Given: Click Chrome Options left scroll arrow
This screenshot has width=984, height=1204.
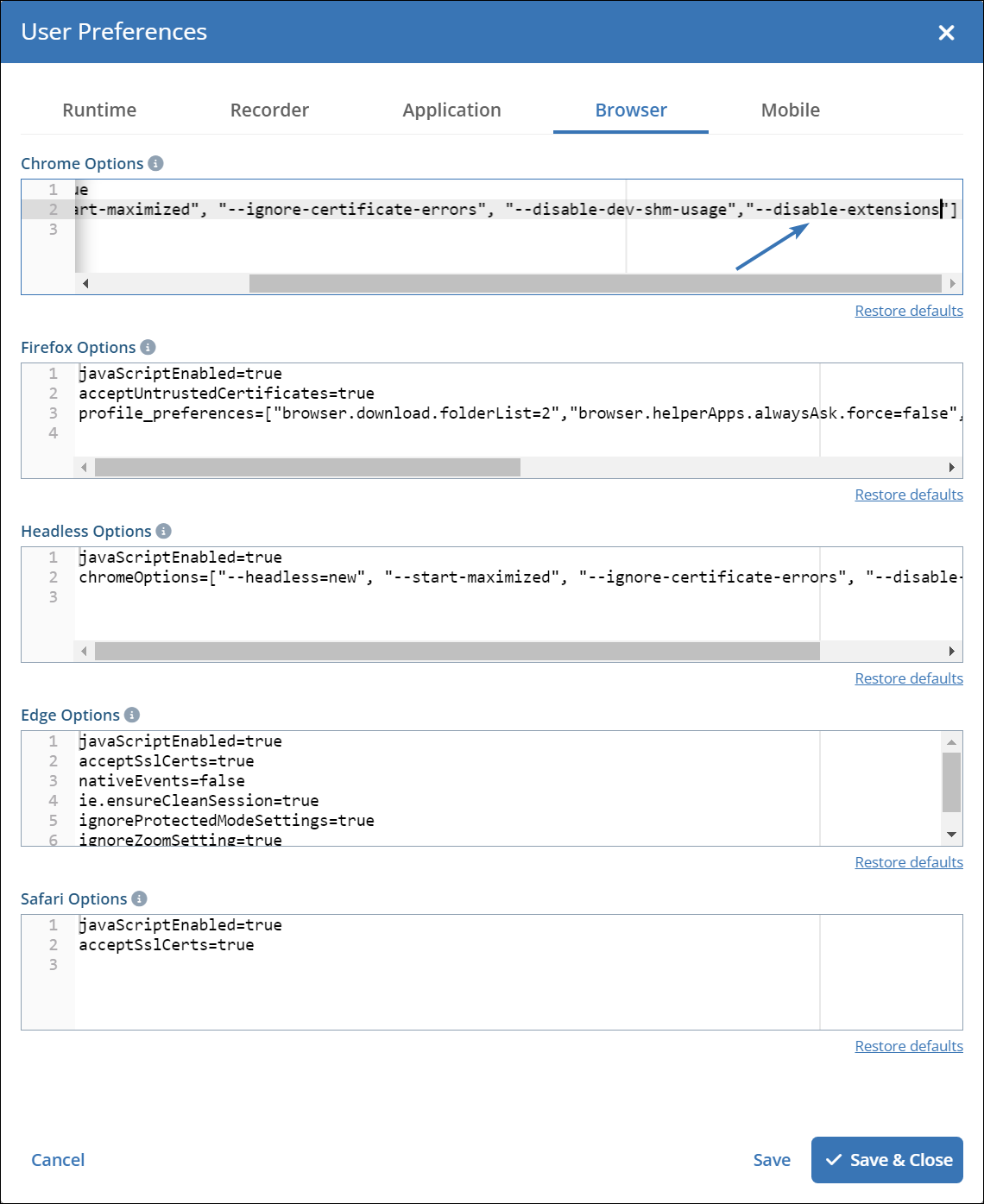Looking at the screenshot, I should coord(85,283).
